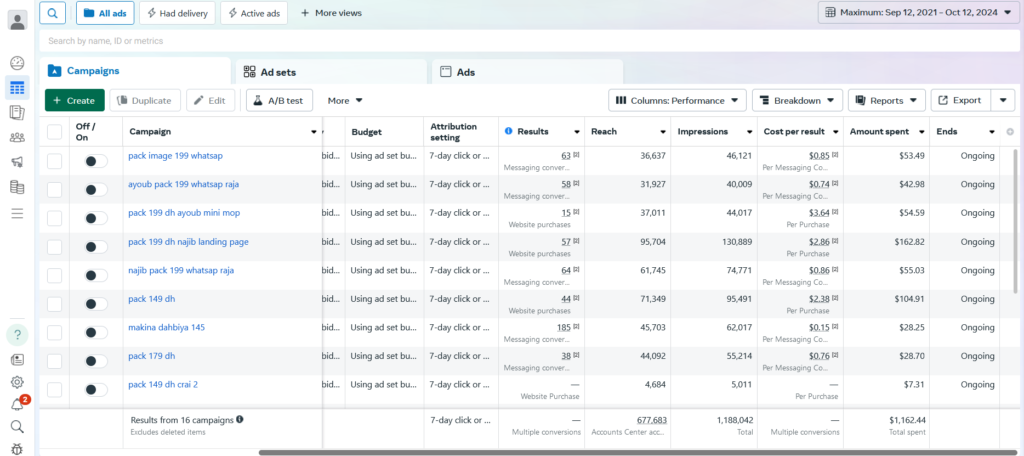Select the Campaigns table icon in sidebar
The height and width of the screenshot is (456, 1024).
coord(18,88)
